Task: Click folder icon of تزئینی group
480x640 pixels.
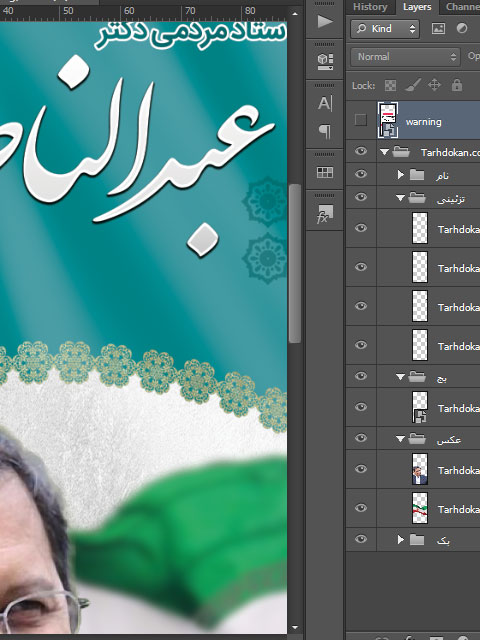Action: pyautogui.click(x=417, y=198)
